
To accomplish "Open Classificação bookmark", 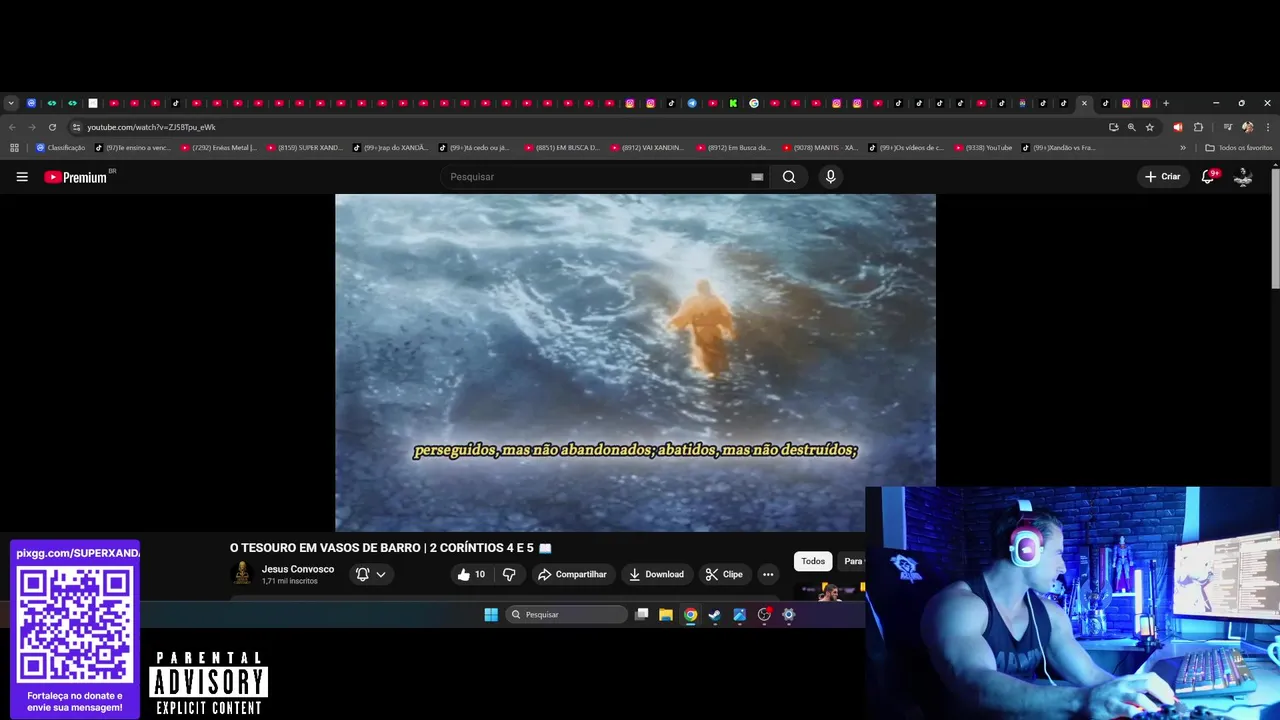I will (x=60, y=148).
